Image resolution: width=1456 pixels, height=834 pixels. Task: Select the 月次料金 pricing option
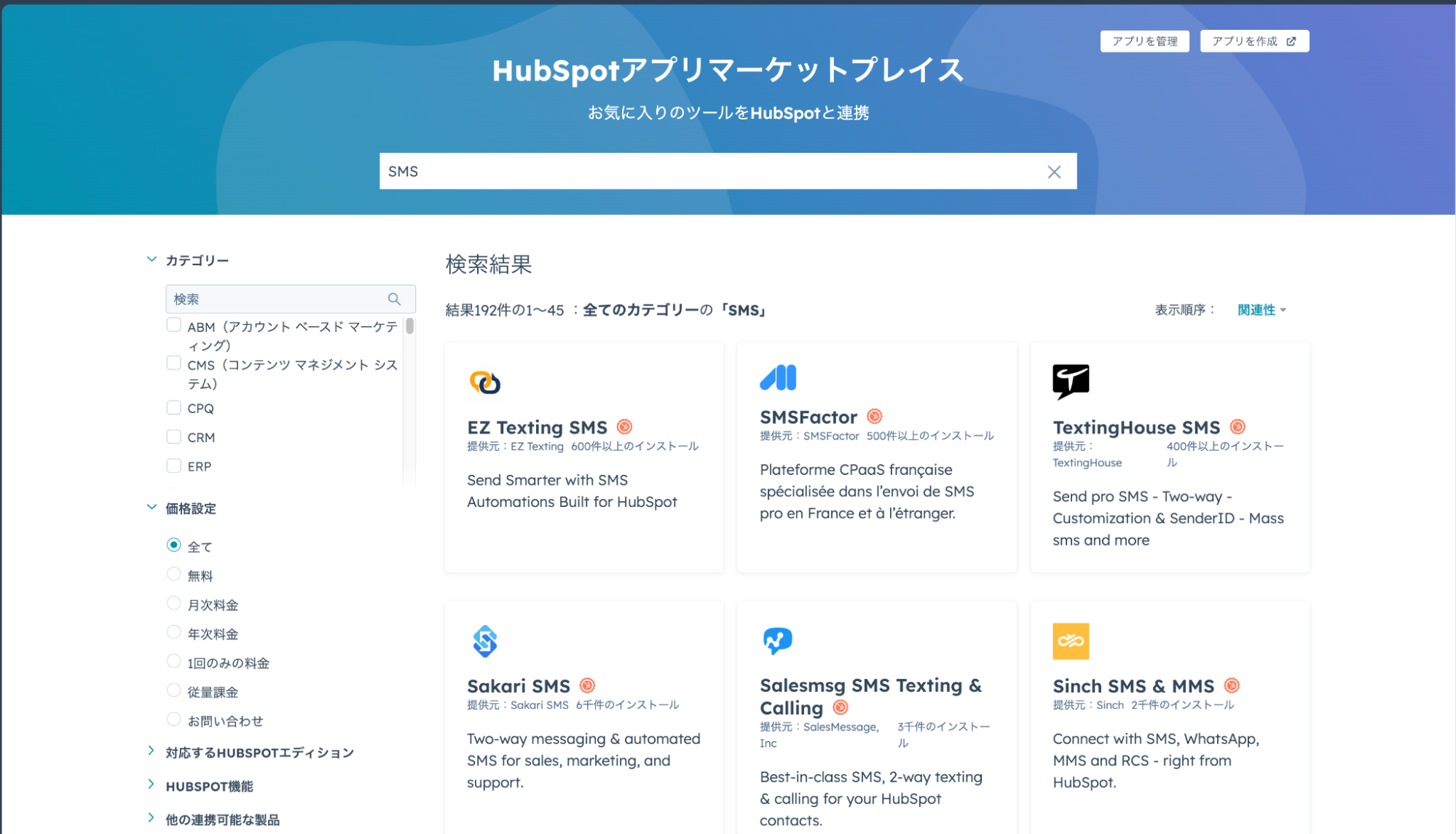[173, 603]
